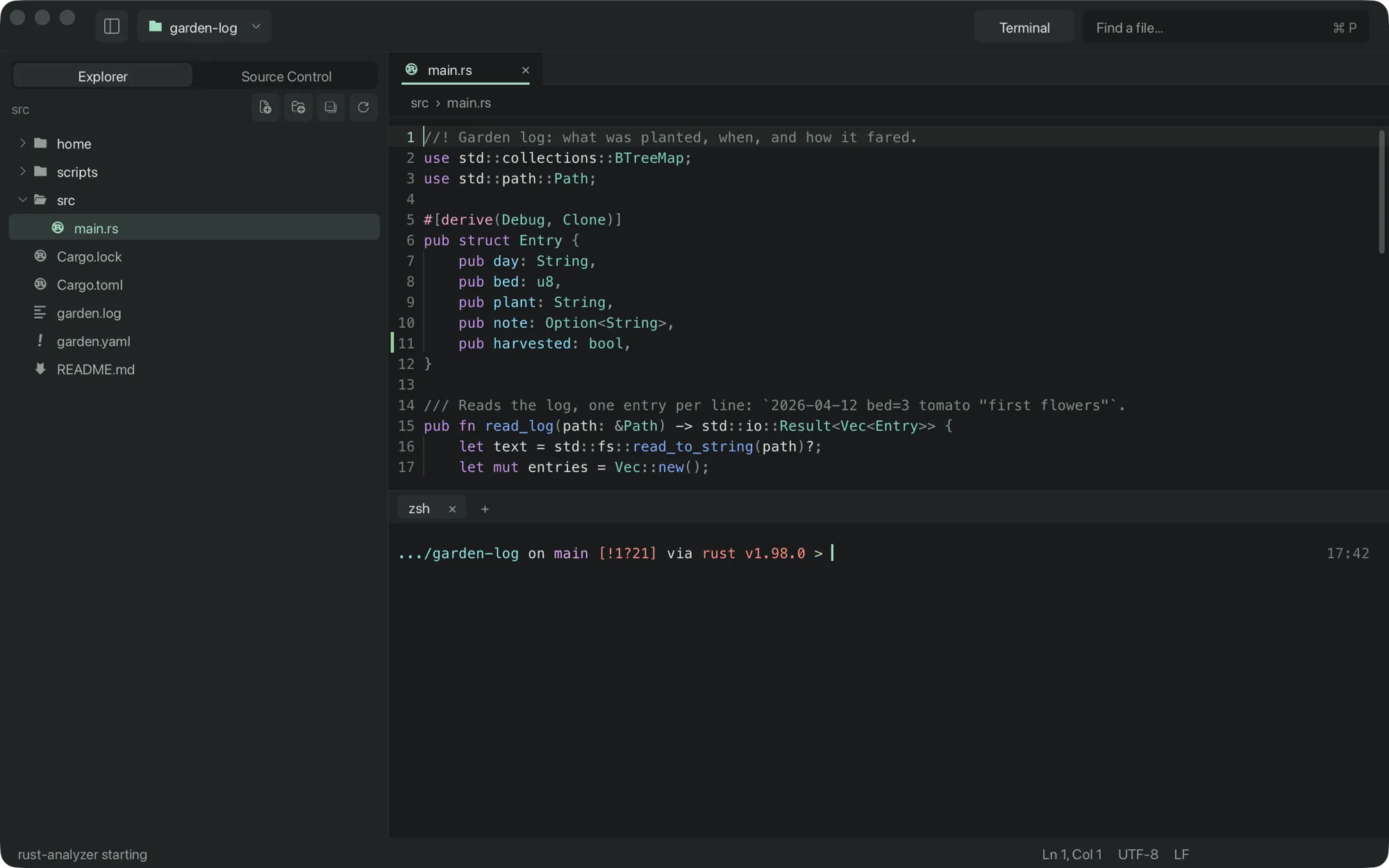Focus the Find a file search field

tap(1226, 28)
